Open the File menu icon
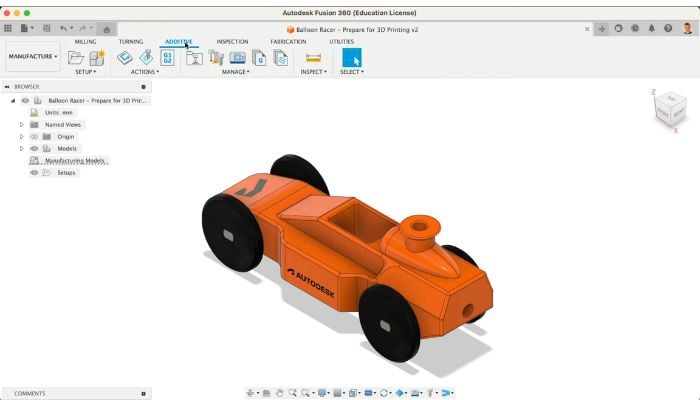Image resolution: width=700 pixels, height=400 pixels. (x=25, y=29)
